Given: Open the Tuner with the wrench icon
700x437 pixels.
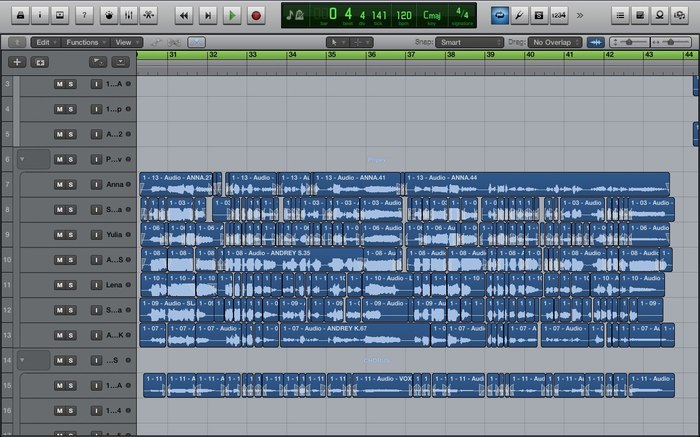Looking at the screenshot, I should click(519, 15).
